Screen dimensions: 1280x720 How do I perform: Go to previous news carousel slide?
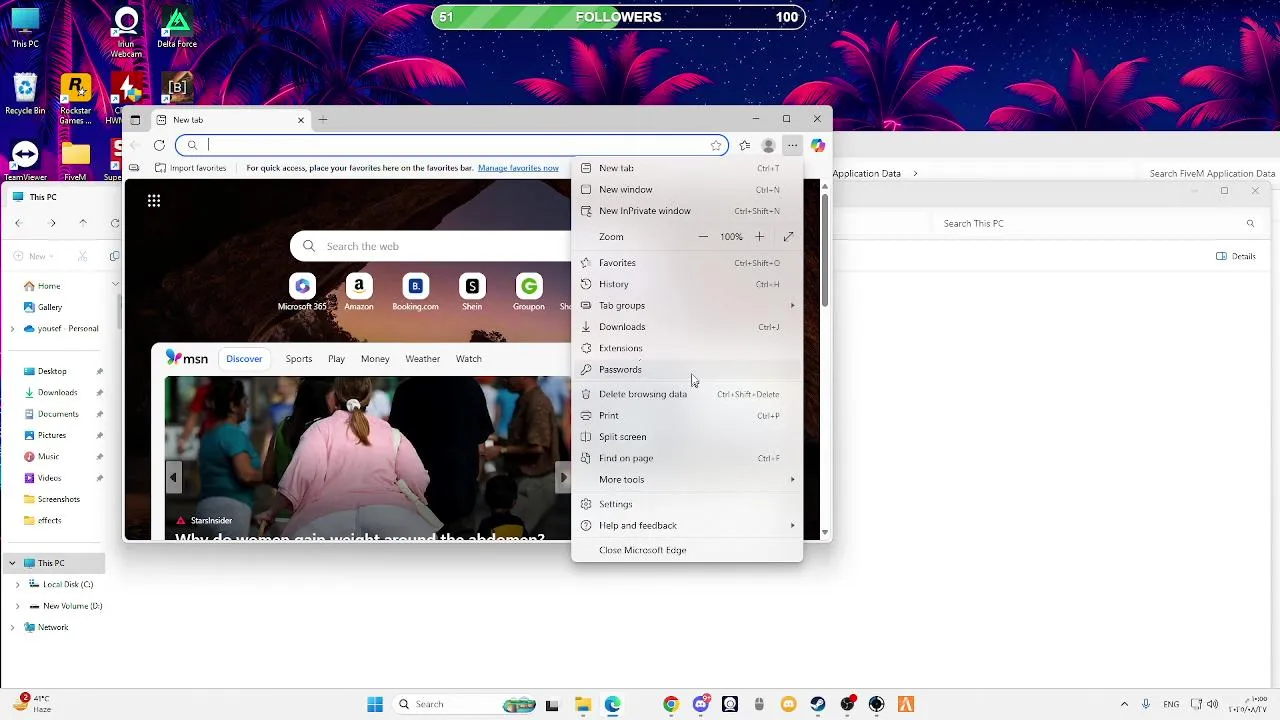tap(173, 477)
